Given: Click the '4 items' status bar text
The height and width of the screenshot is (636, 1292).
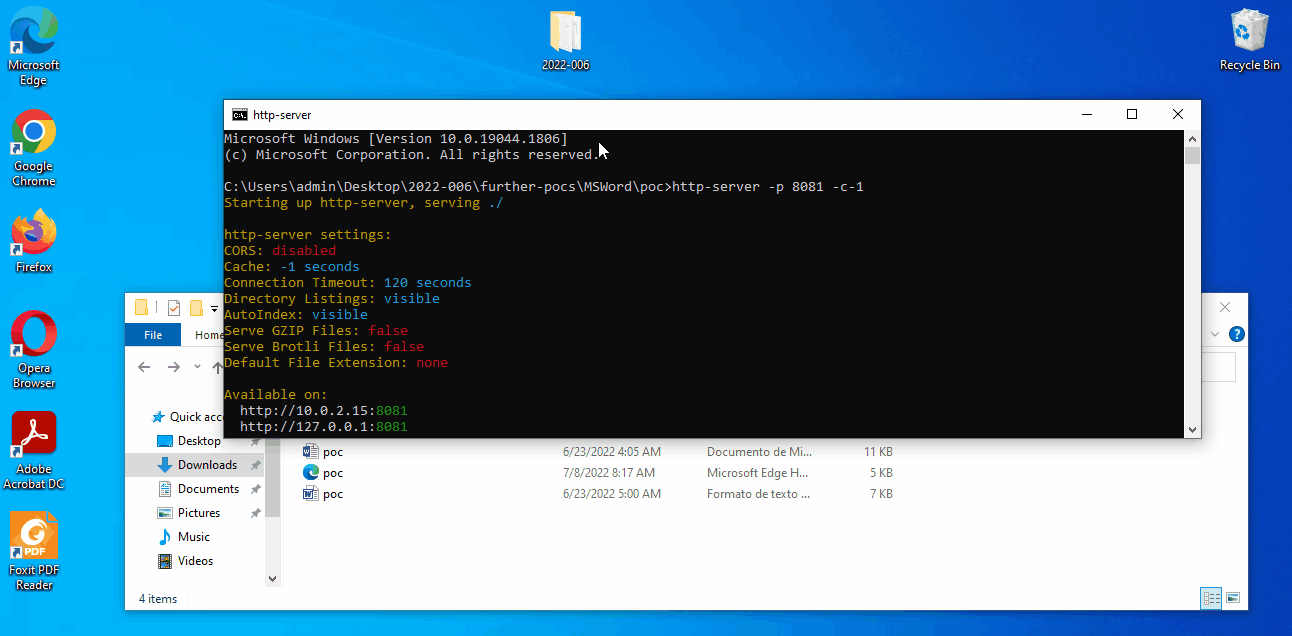Looking at the screenshot, I should pos(158,599).
